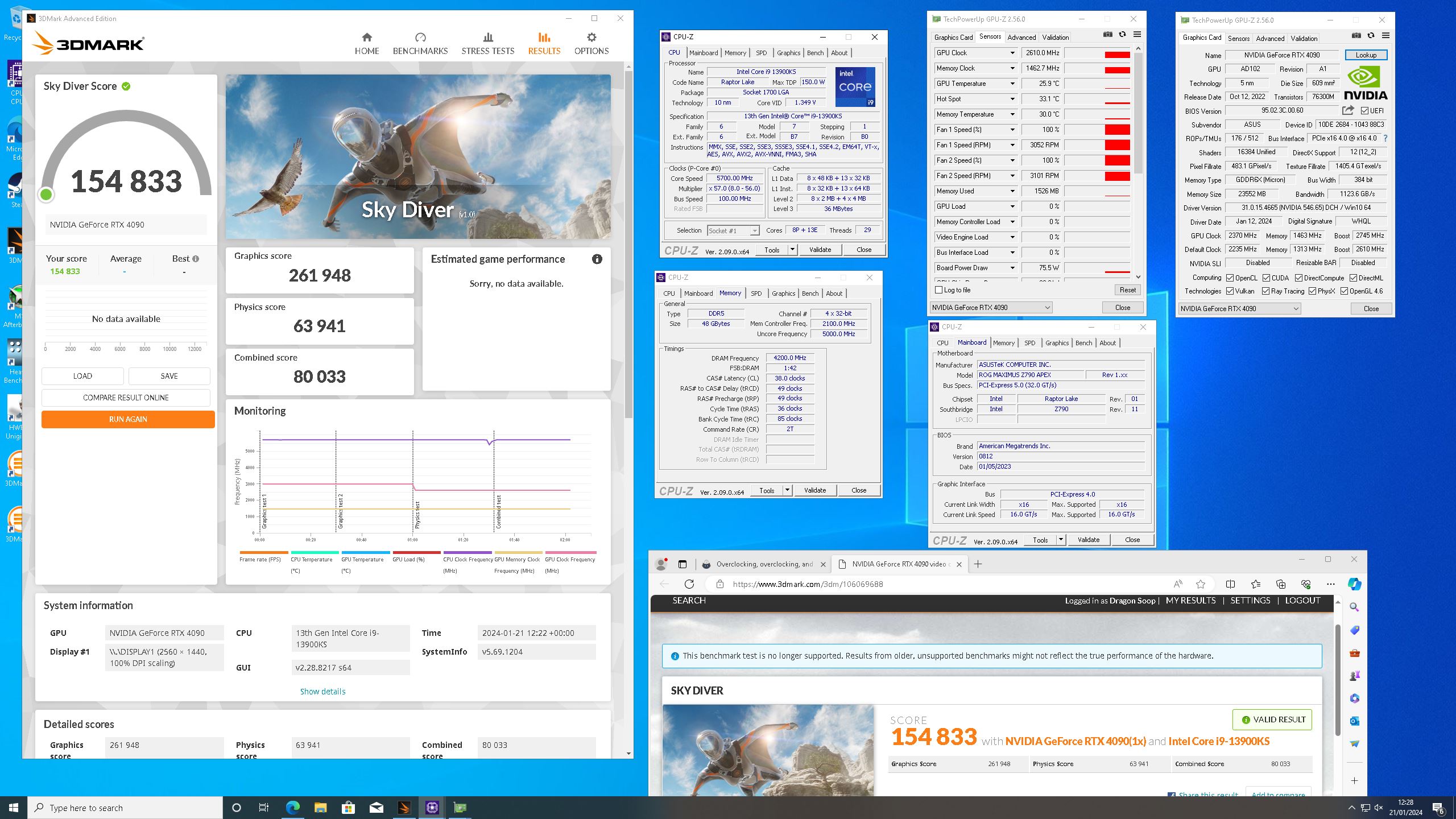The height and width of the screenshot is (819, 1456).
Task: Open the GPU Temperature sensor dropdown
Action: (1012, 84)
